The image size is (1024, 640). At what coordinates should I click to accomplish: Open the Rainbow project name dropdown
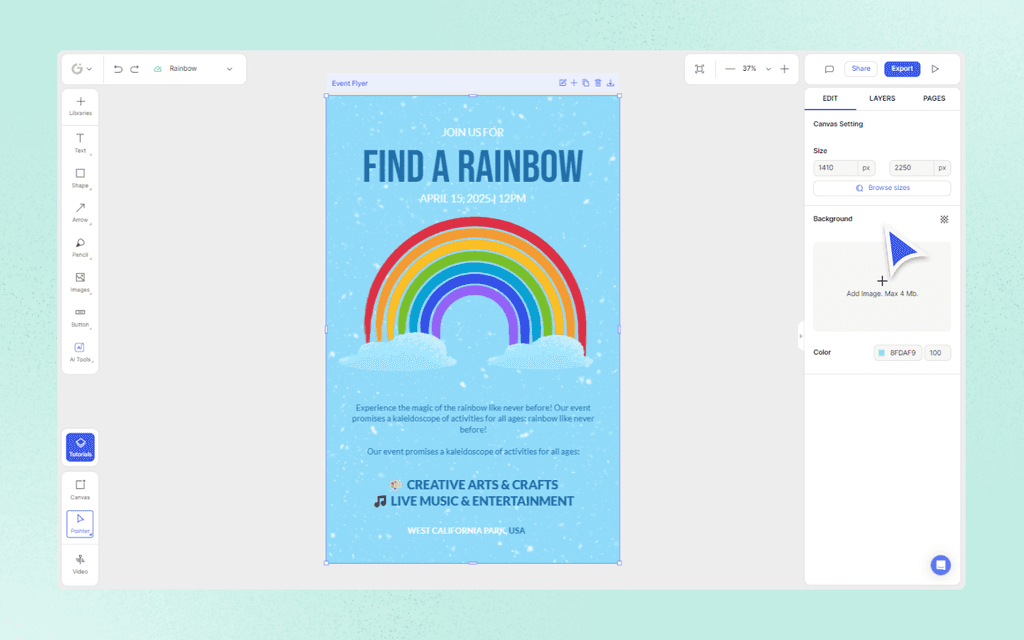230,68
